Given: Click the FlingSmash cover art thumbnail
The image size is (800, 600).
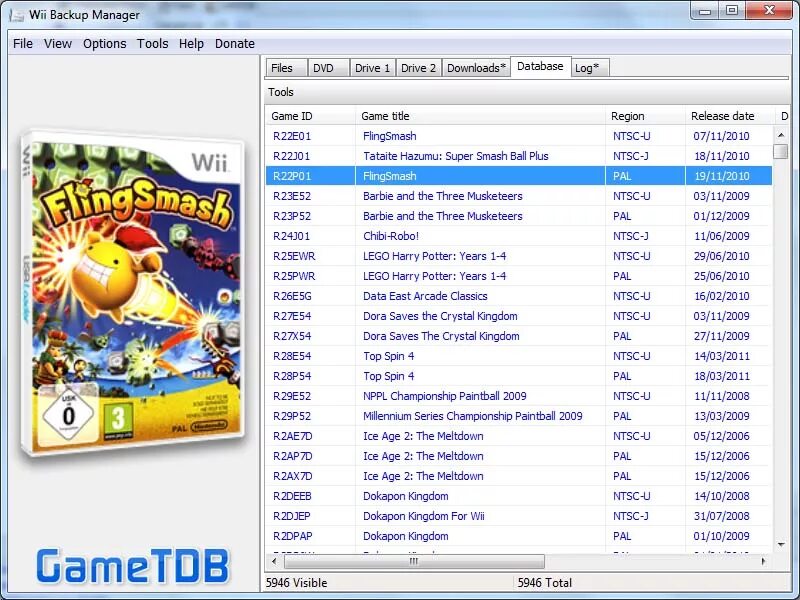Looking at the screenshot, I should point(132,293).
